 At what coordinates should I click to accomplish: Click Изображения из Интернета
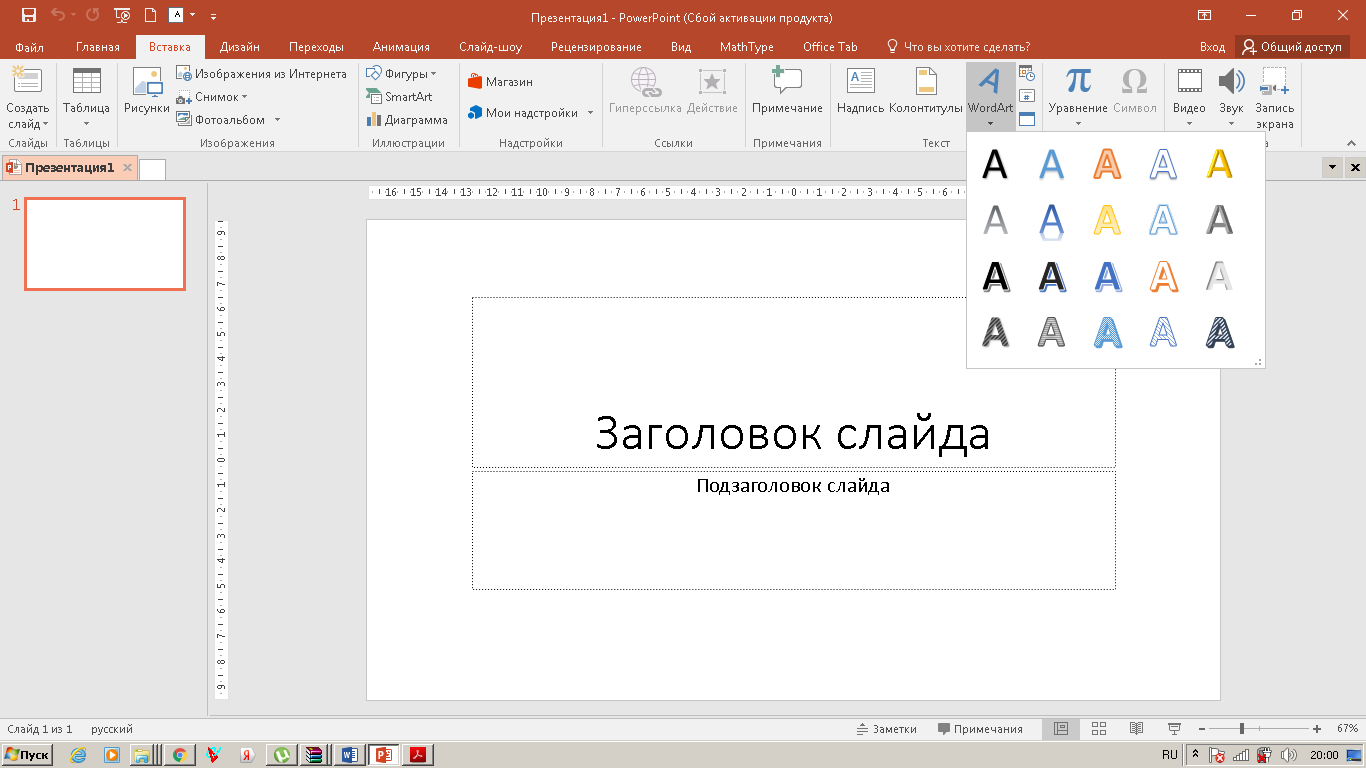(x=262, y=74)
